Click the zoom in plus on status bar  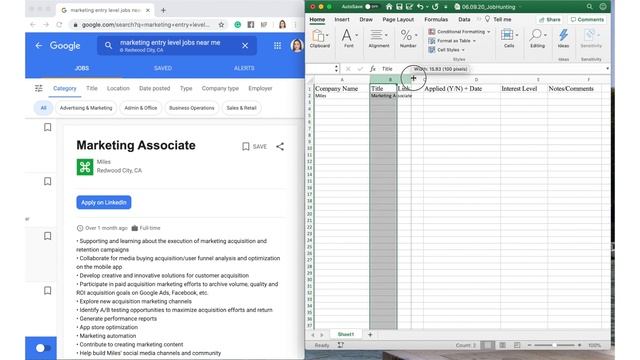pyautogui.click(x=579, y=345)
